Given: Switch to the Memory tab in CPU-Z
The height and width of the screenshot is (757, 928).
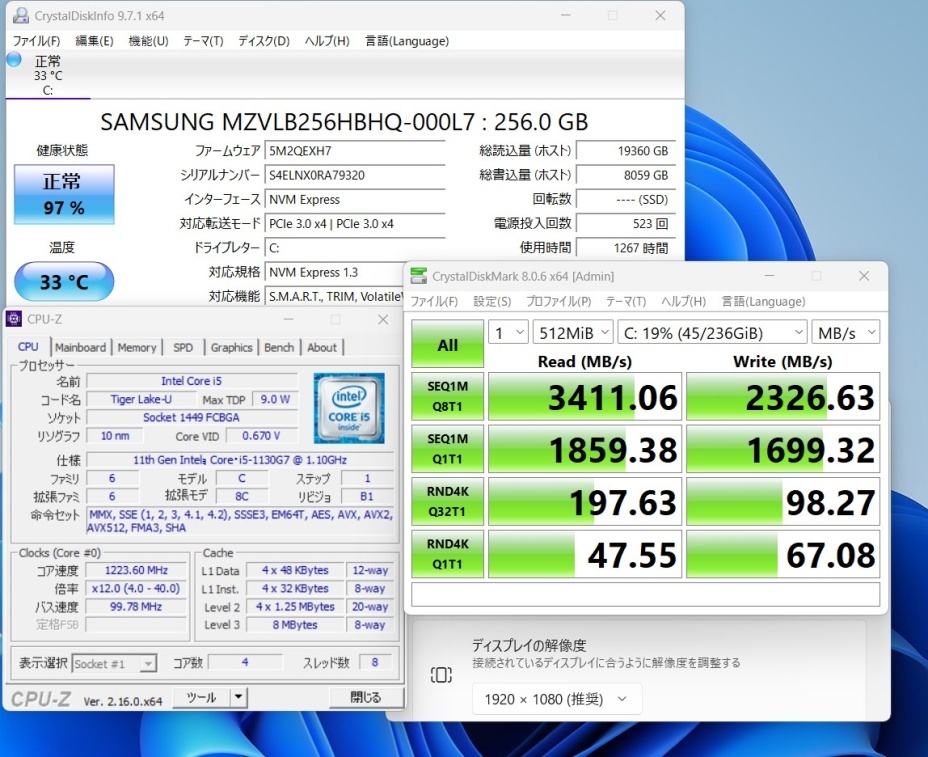Looking at the screenshot, I should tap(137, 347).
